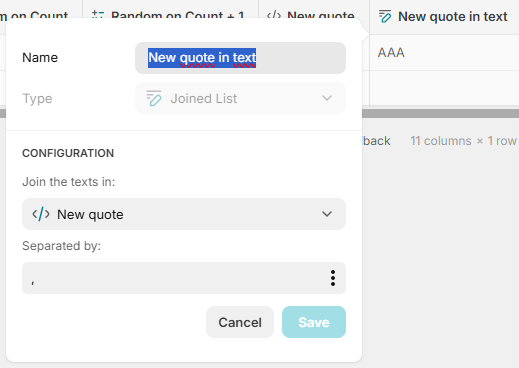Viewport: 519px width, 368px height.
Task: Click the back link beside column count
Action: [376, 141]
